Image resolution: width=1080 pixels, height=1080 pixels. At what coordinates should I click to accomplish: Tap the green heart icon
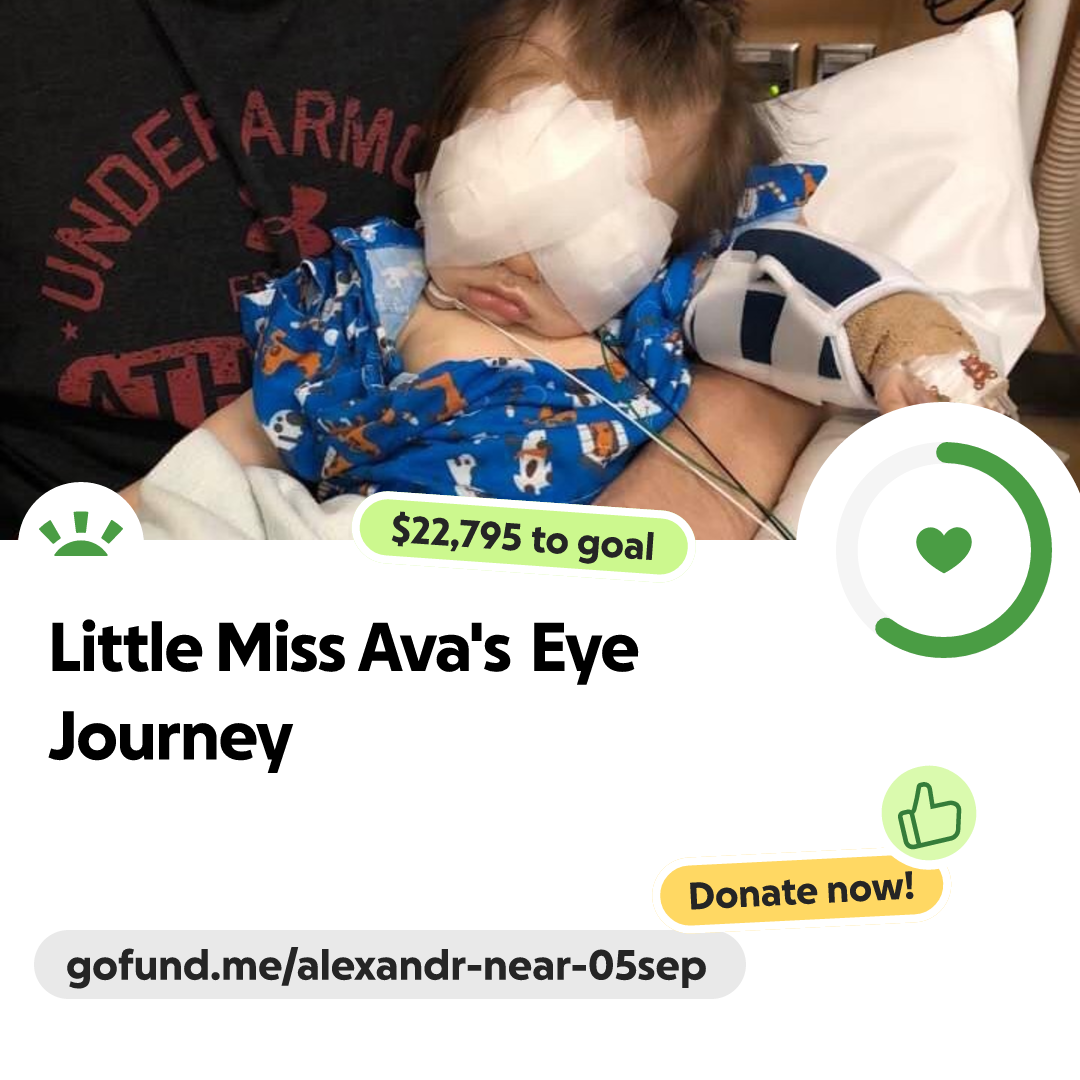[944, 549]
